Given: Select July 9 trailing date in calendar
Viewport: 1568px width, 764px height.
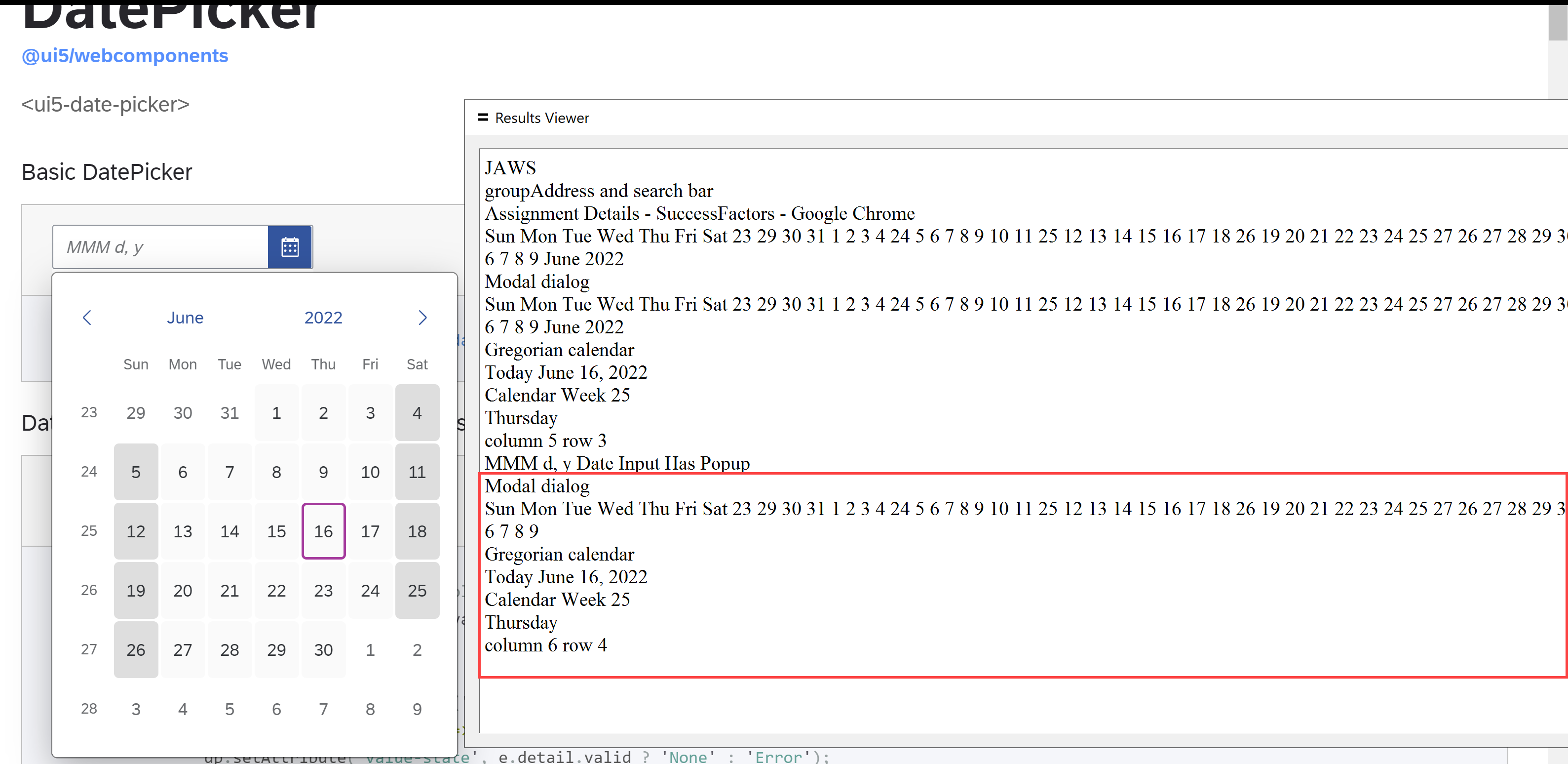Looking at the screenshot, I should pos(417,709).
